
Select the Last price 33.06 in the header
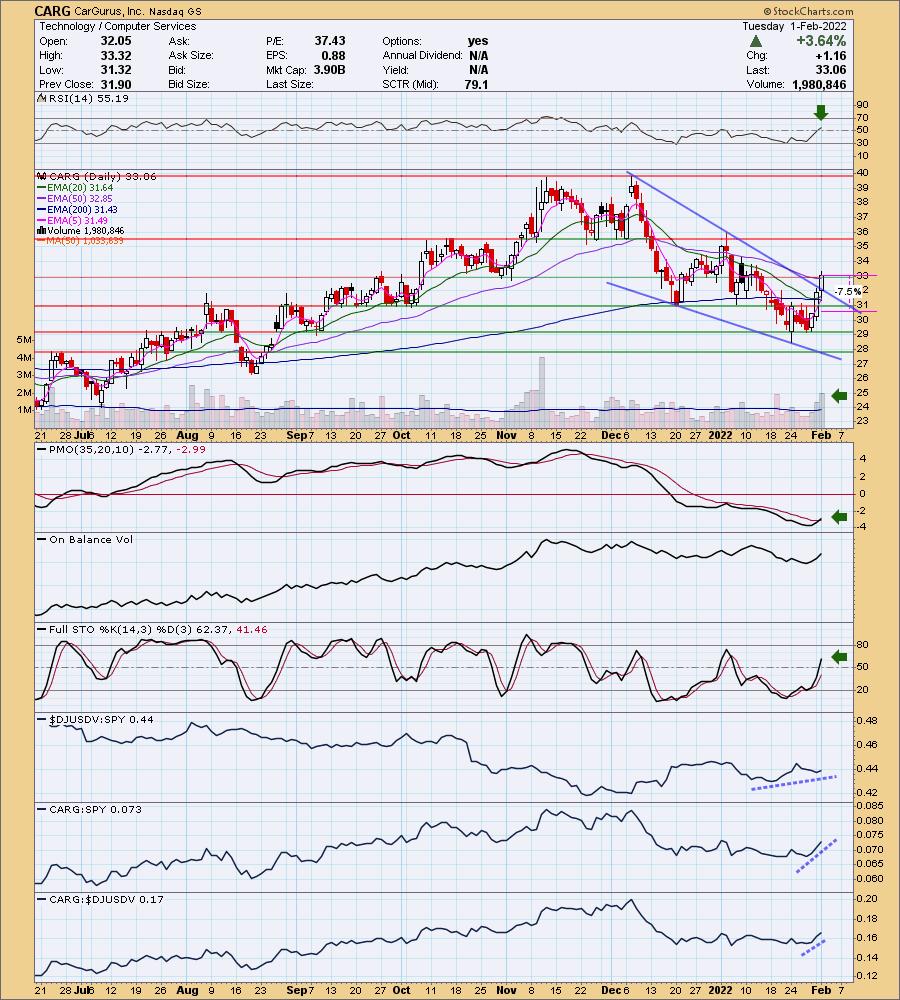832,70
